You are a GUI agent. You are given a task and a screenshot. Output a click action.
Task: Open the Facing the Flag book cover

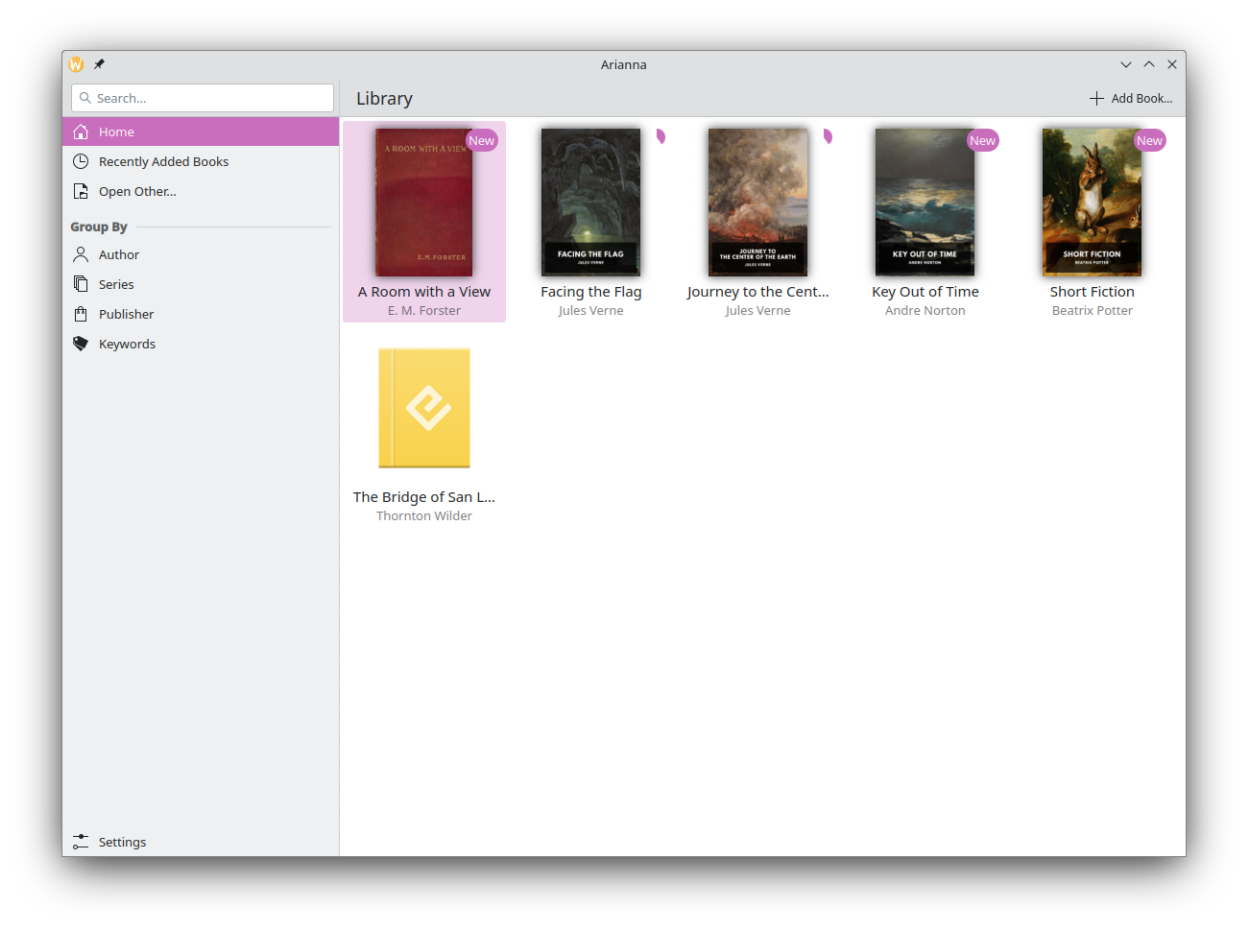pyautogui.click(x=591, y=203)
